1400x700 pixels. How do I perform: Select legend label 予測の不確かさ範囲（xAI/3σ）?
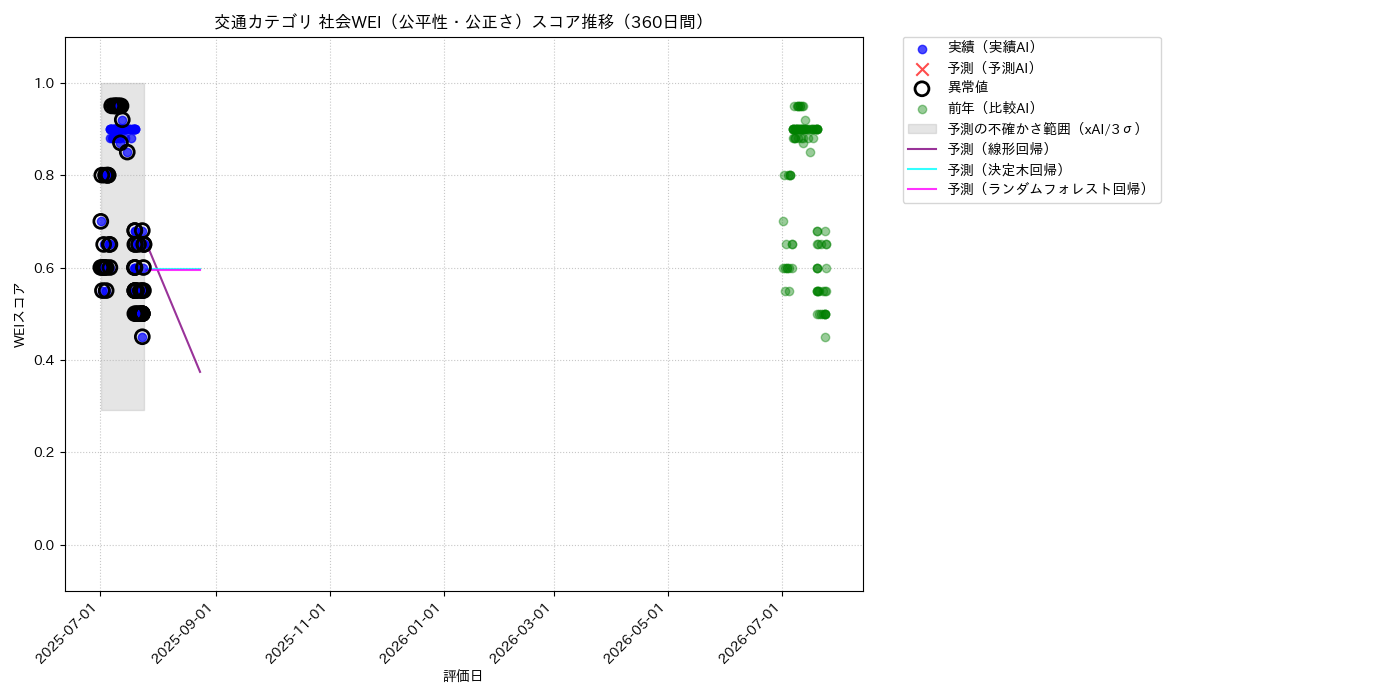[x=1045, y=129]
